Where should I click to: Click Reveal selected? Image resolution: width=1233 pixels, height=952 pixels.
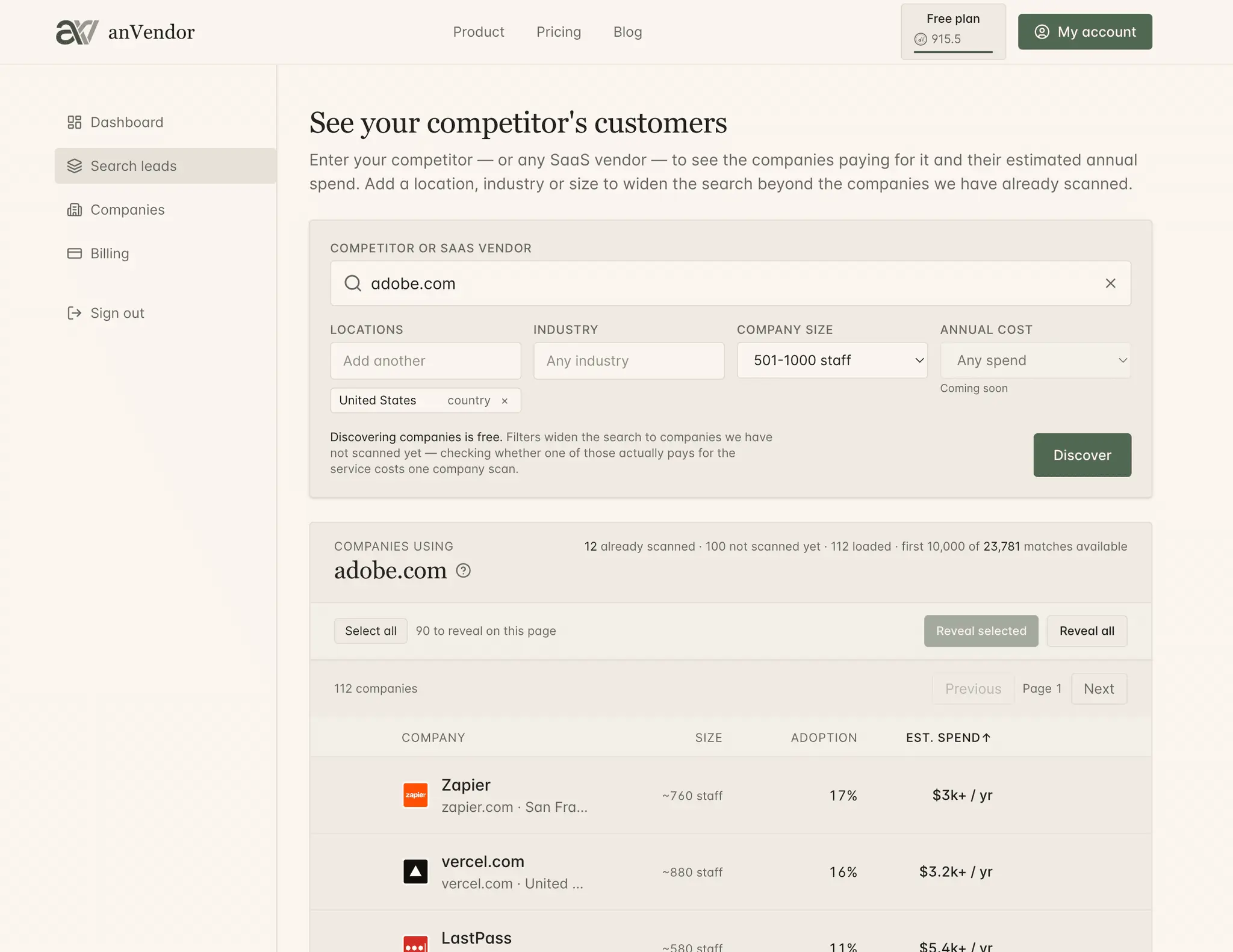coord(981,631)
